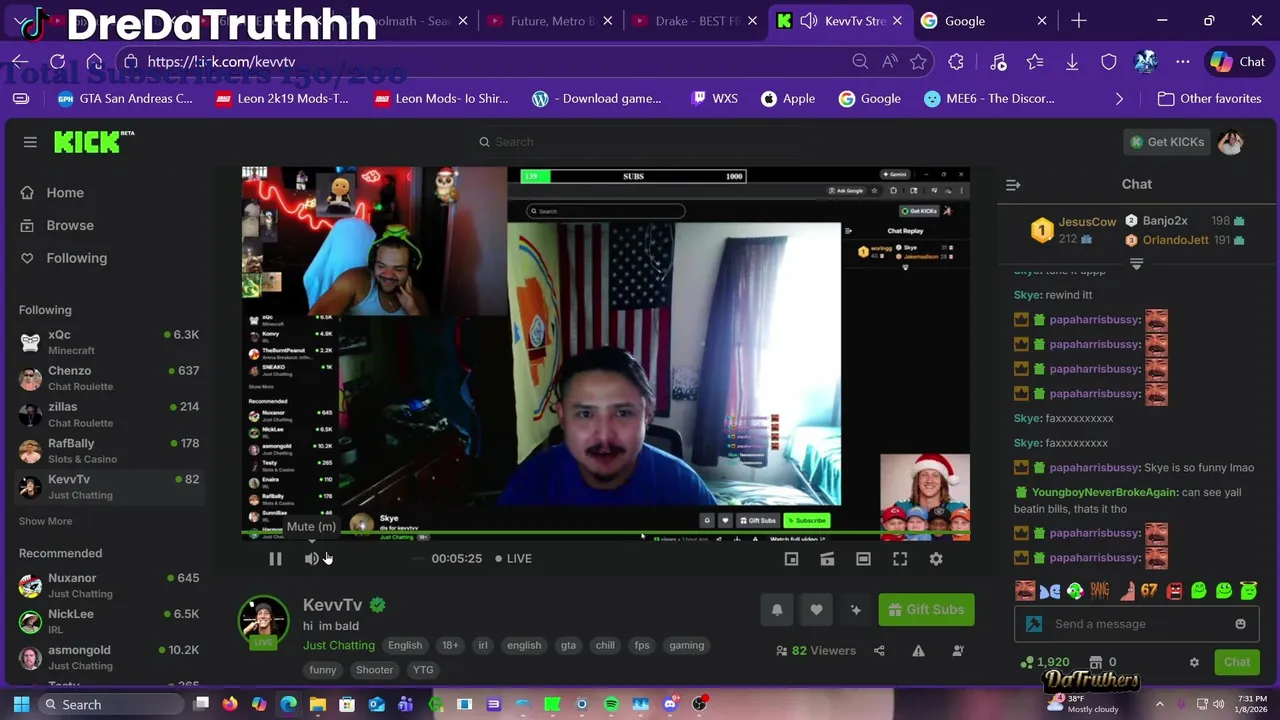The height and width of the screenshot is (720, 1280).
Task: Open WXS bookmark
Action: pyautogui.click(x=714, y=99)
